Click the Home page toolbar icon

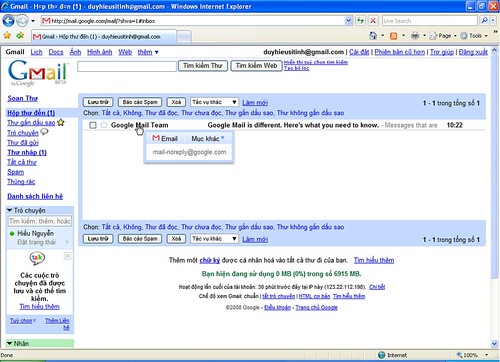pyautogui.click(x=373, y=35)
